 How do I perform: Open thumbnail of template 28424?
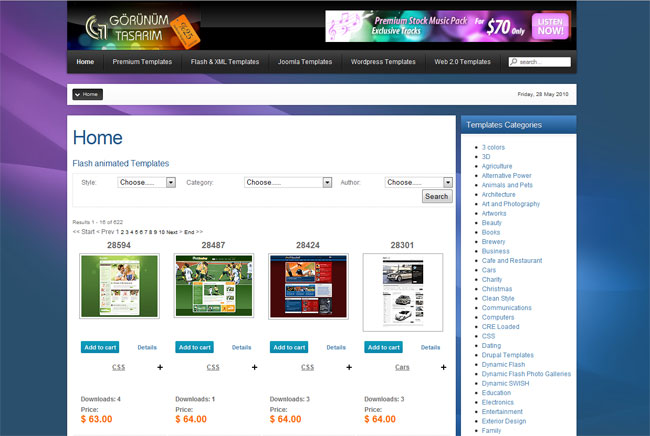coord(308,286)
